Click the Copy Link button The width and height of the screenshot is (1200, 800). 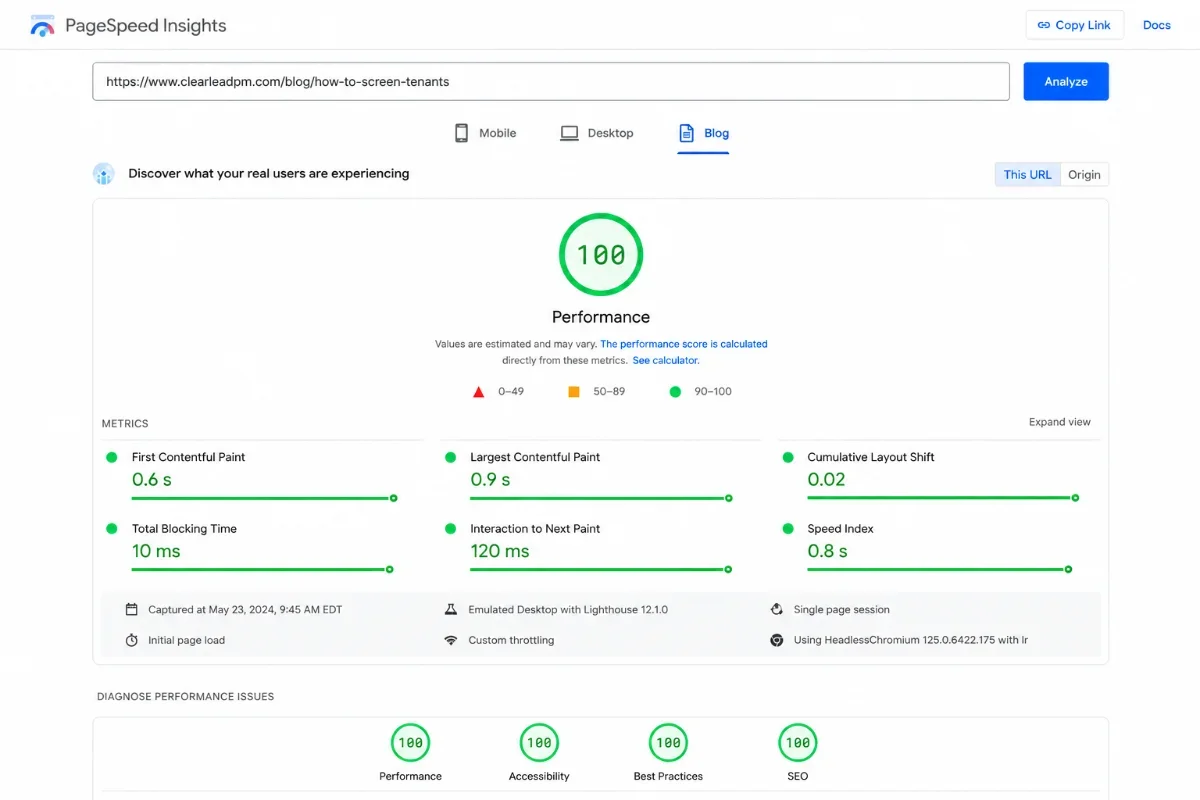point(1075,25)
